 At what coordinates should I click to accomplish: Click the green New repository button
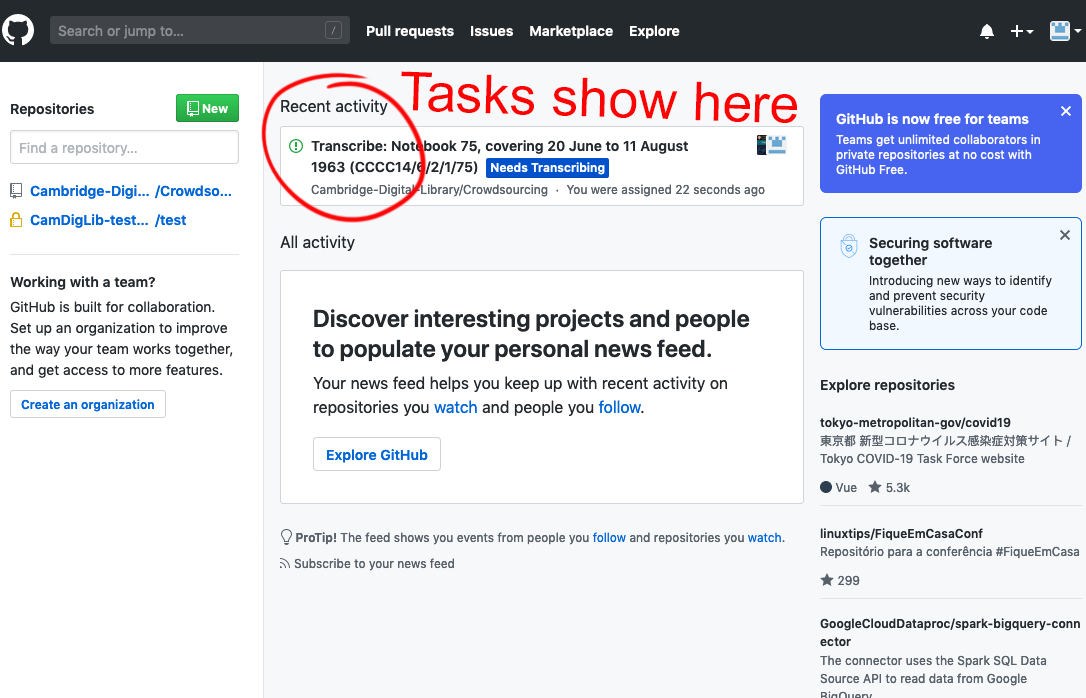[207, 108]
